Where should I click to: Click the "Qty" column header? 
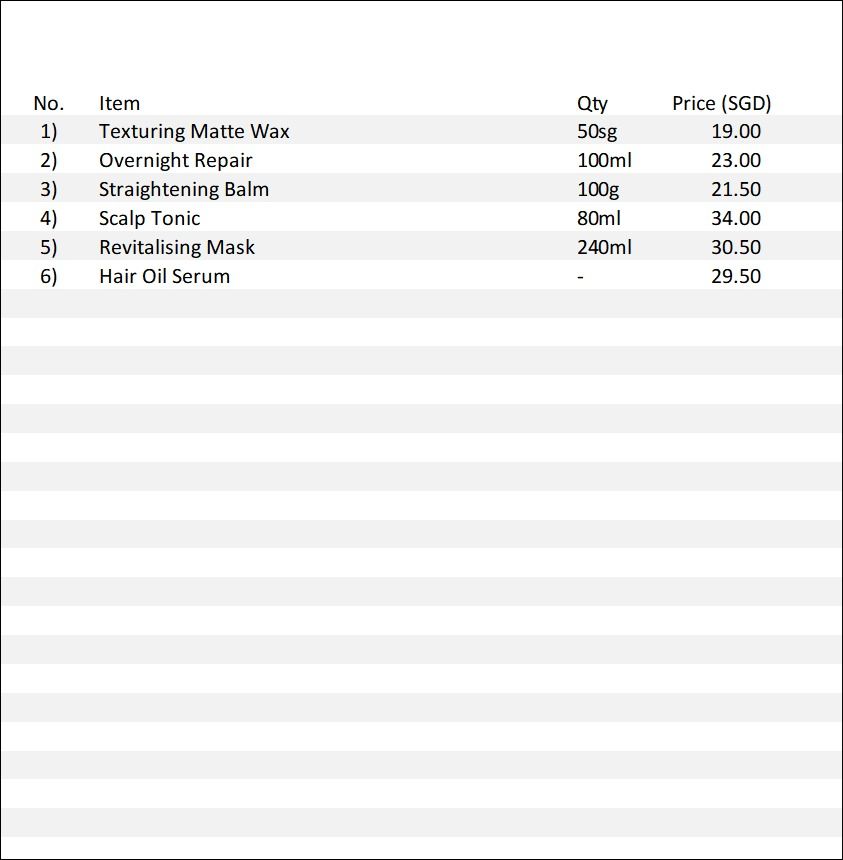[x=592, y=103]
